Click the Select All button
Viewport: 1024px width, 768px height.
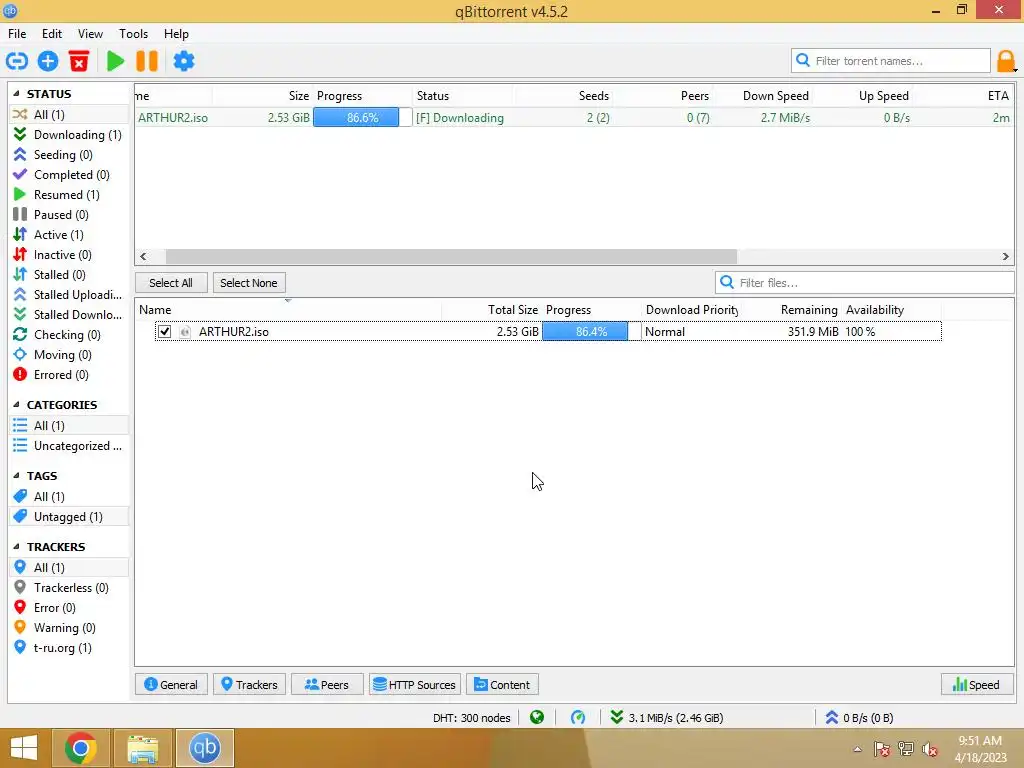tap(171, 283)
